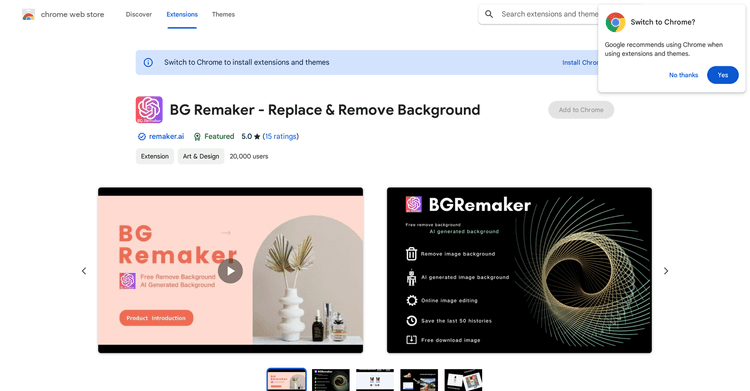
Task: Click the Art & Design category chip
Action: pyautogui.click(x=201, y=156)
